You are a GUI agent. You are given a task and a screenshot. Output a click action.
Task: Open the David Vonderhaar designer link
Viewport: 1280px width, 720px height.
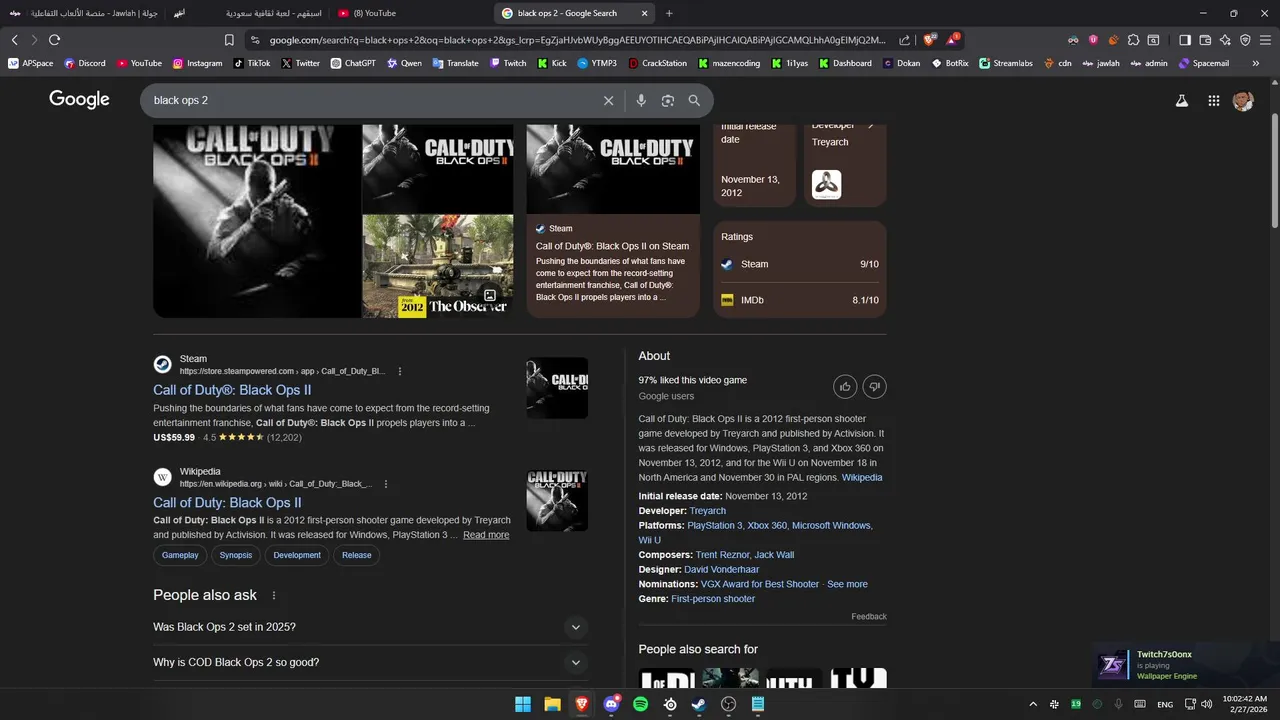[x=722, y=570]
